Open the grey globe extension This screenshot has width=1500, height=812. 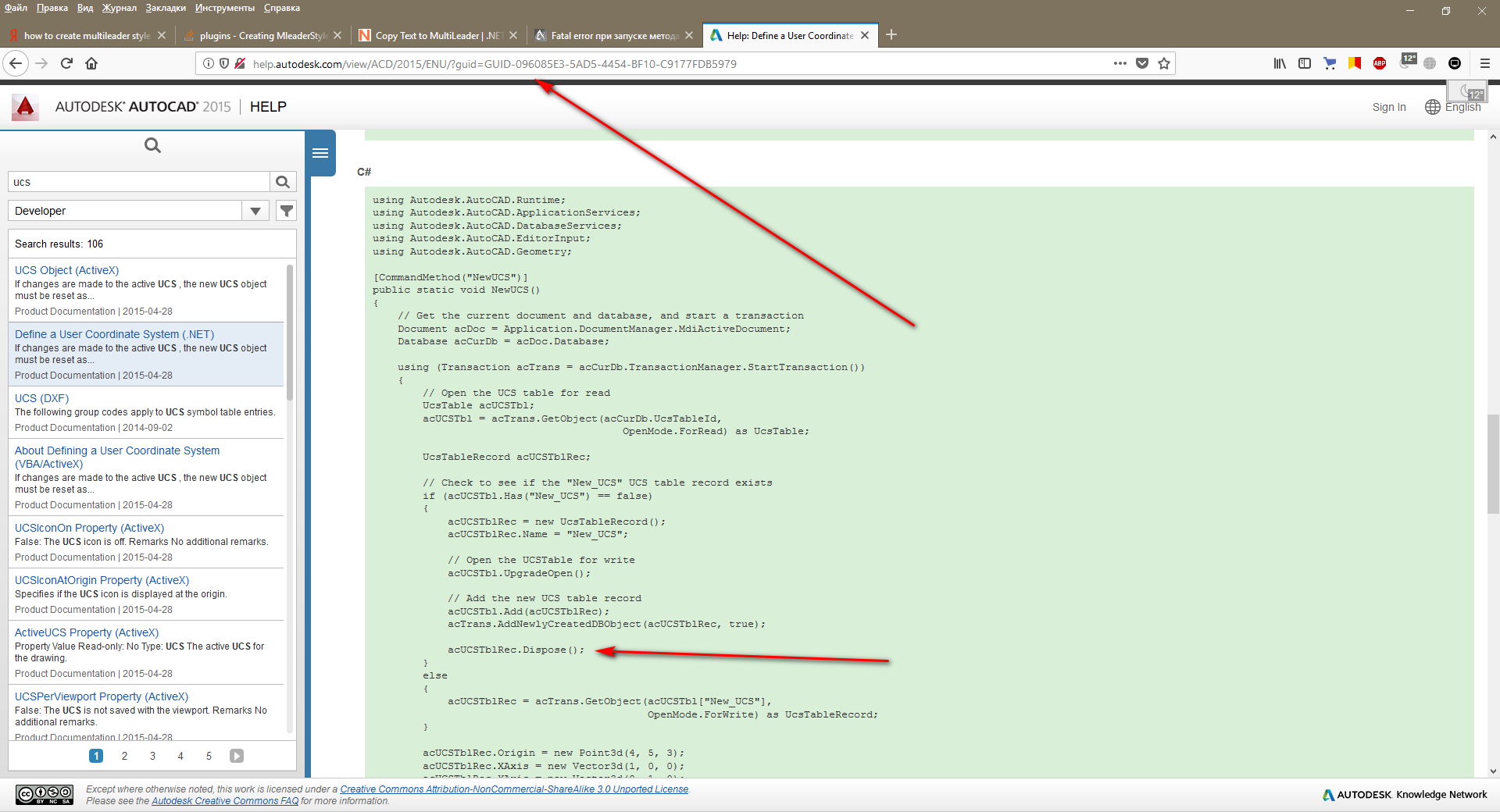(x=1430, y=63)
